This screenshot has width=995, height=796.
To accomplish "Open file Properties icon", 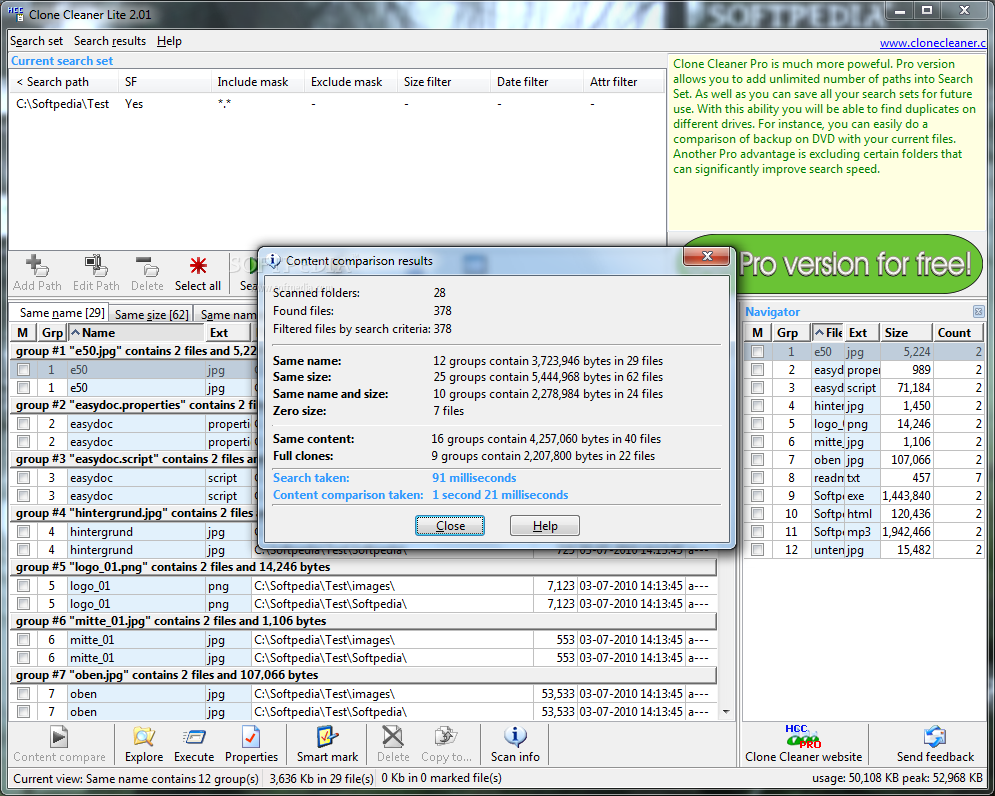I will pos(251,737).
